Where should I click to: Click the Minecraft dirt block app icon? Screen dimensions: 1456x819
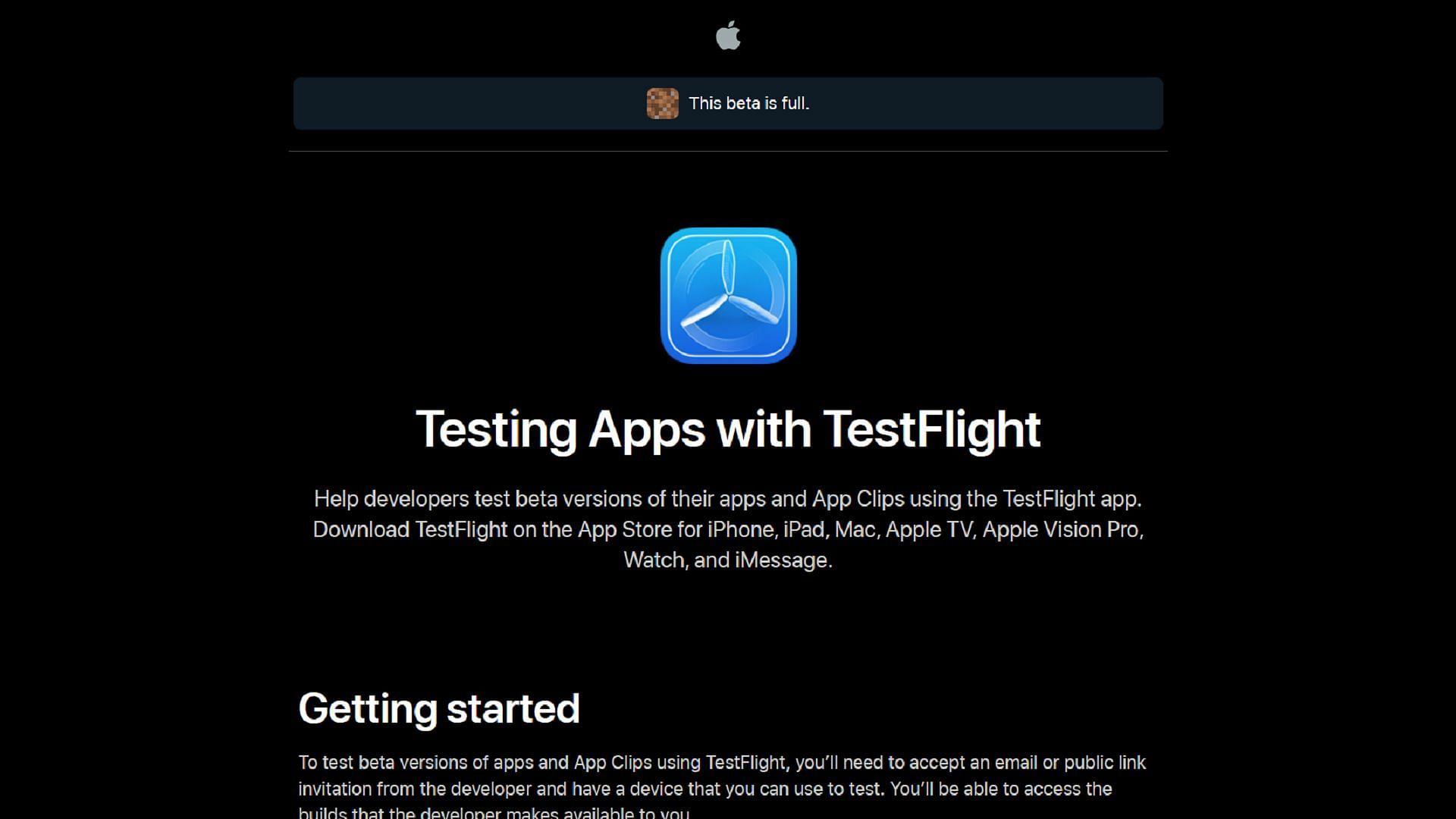662,103
